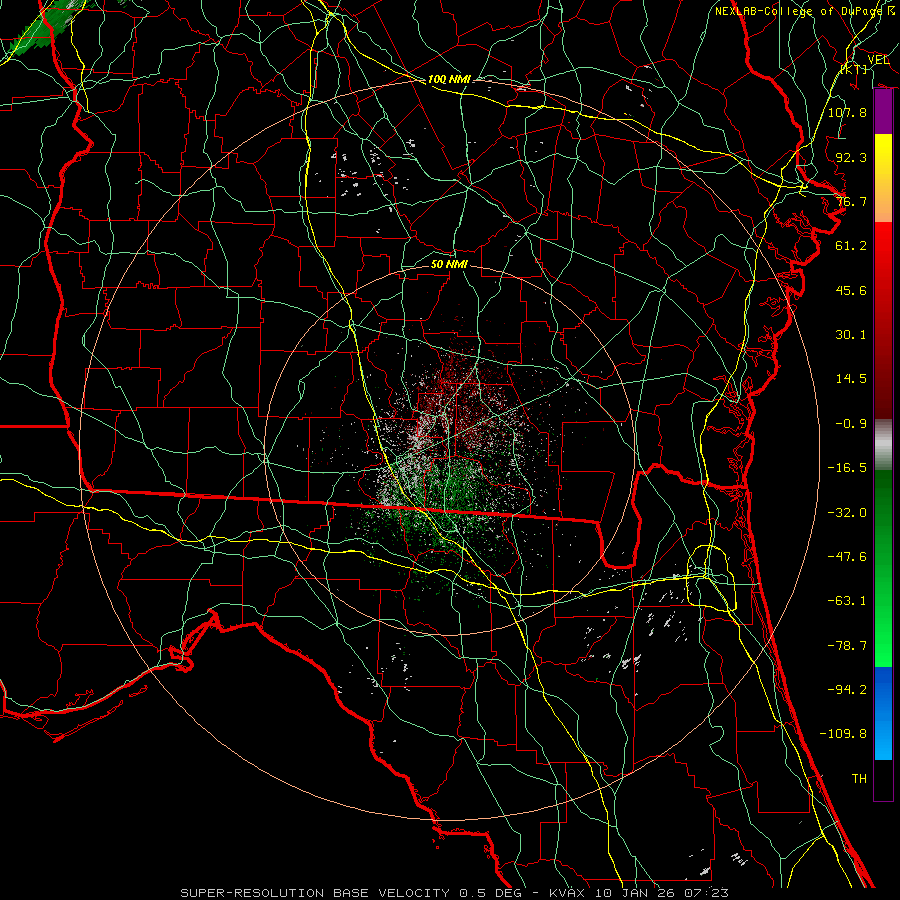Click the 45.6 velocity scale value
The height and width of the screenshot is (900, 900).
851,290
